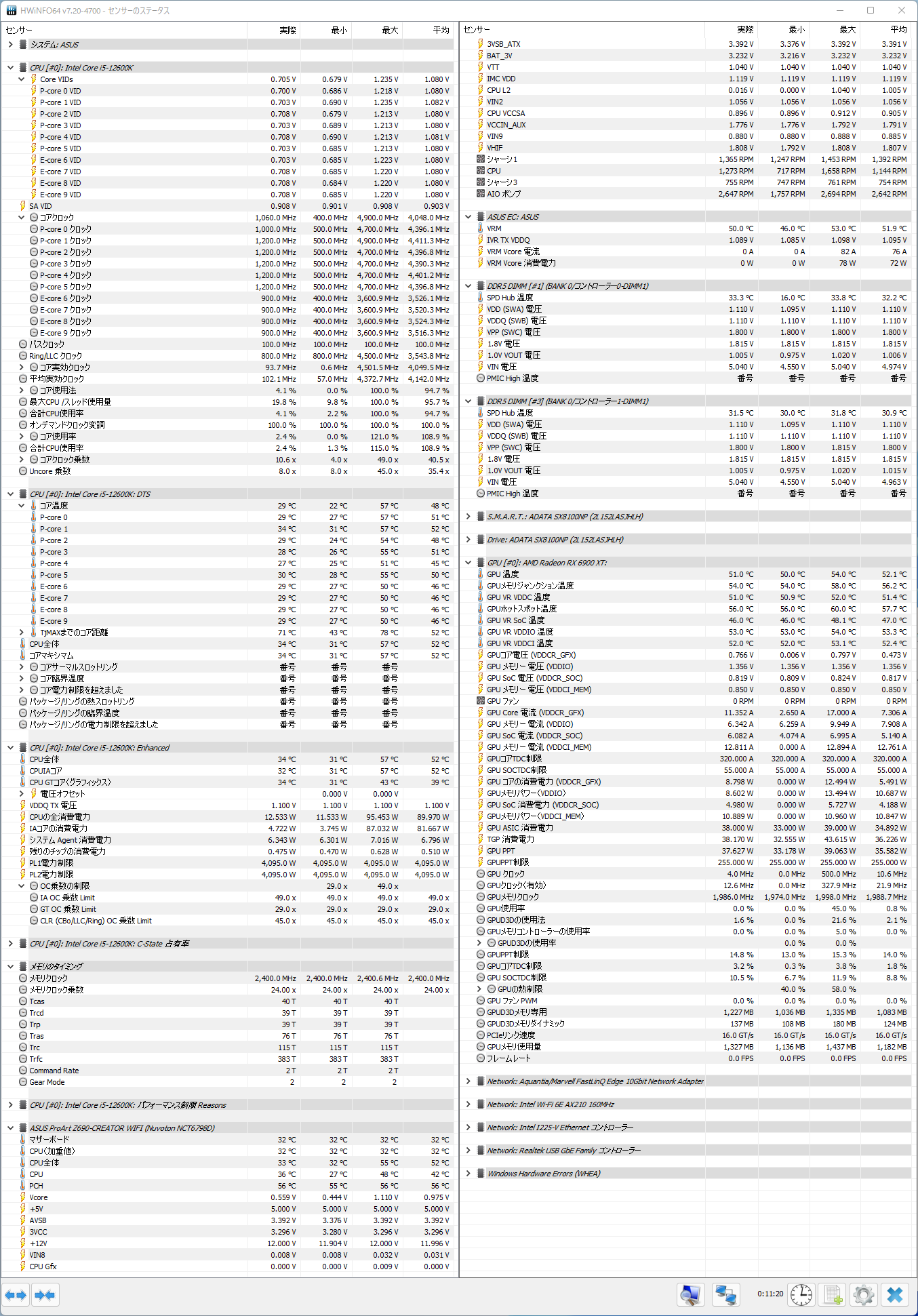The width and height of the screenshot is (918, 1316).
Task: Click right panel 最大 column header
Action: pyautogui.click(x=835, y=30)
